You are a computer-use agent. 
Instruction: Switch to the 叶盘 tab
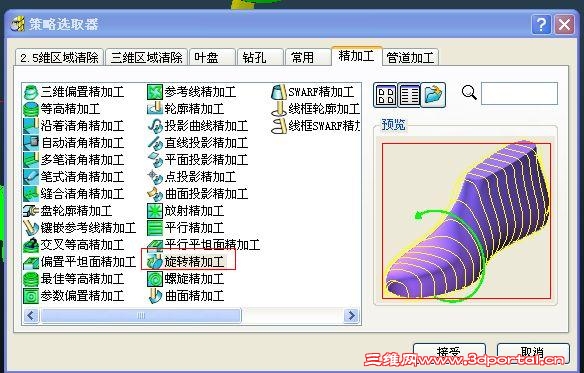click(212, 58)
